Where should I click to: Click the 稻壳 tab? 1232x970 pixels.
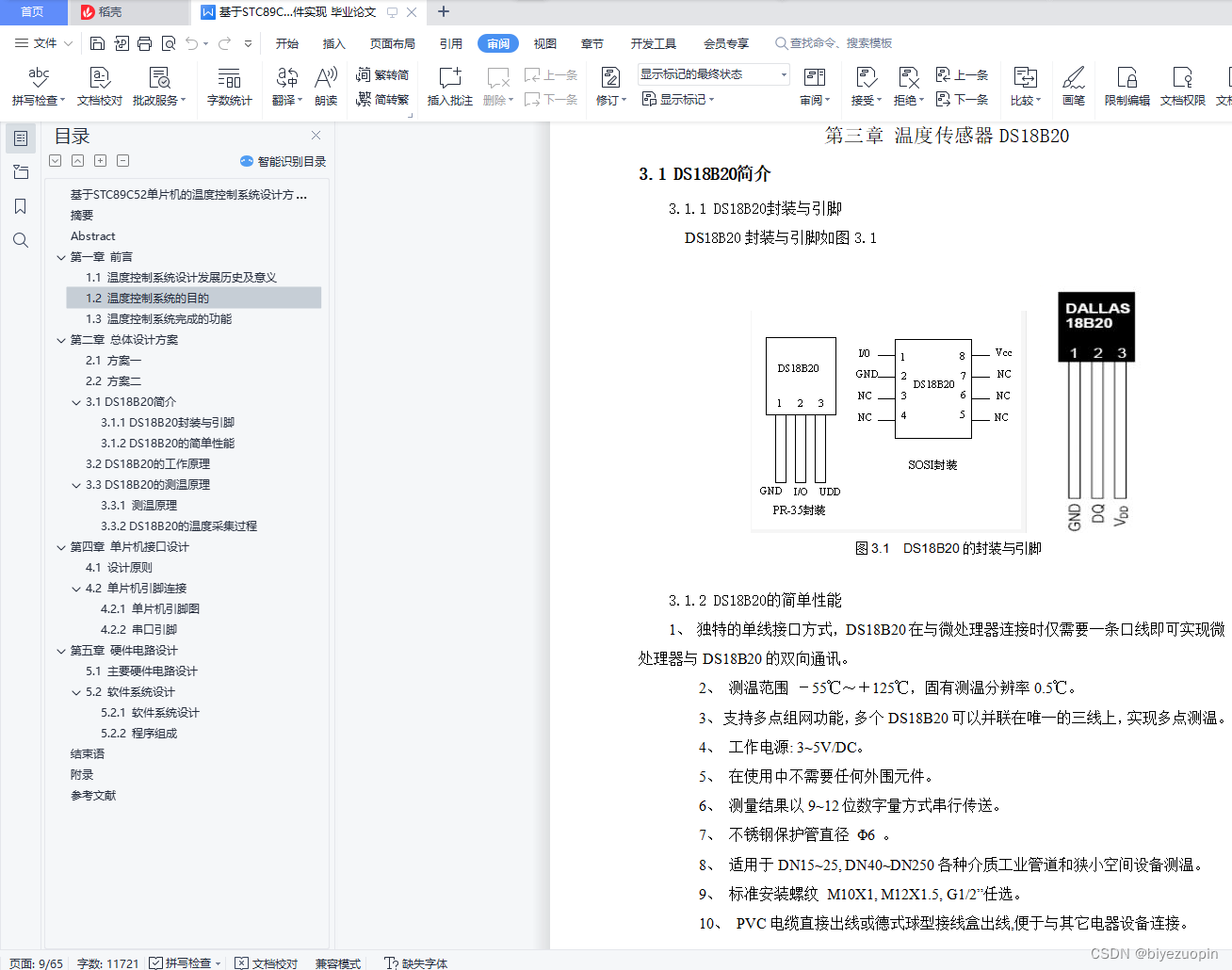129,12
